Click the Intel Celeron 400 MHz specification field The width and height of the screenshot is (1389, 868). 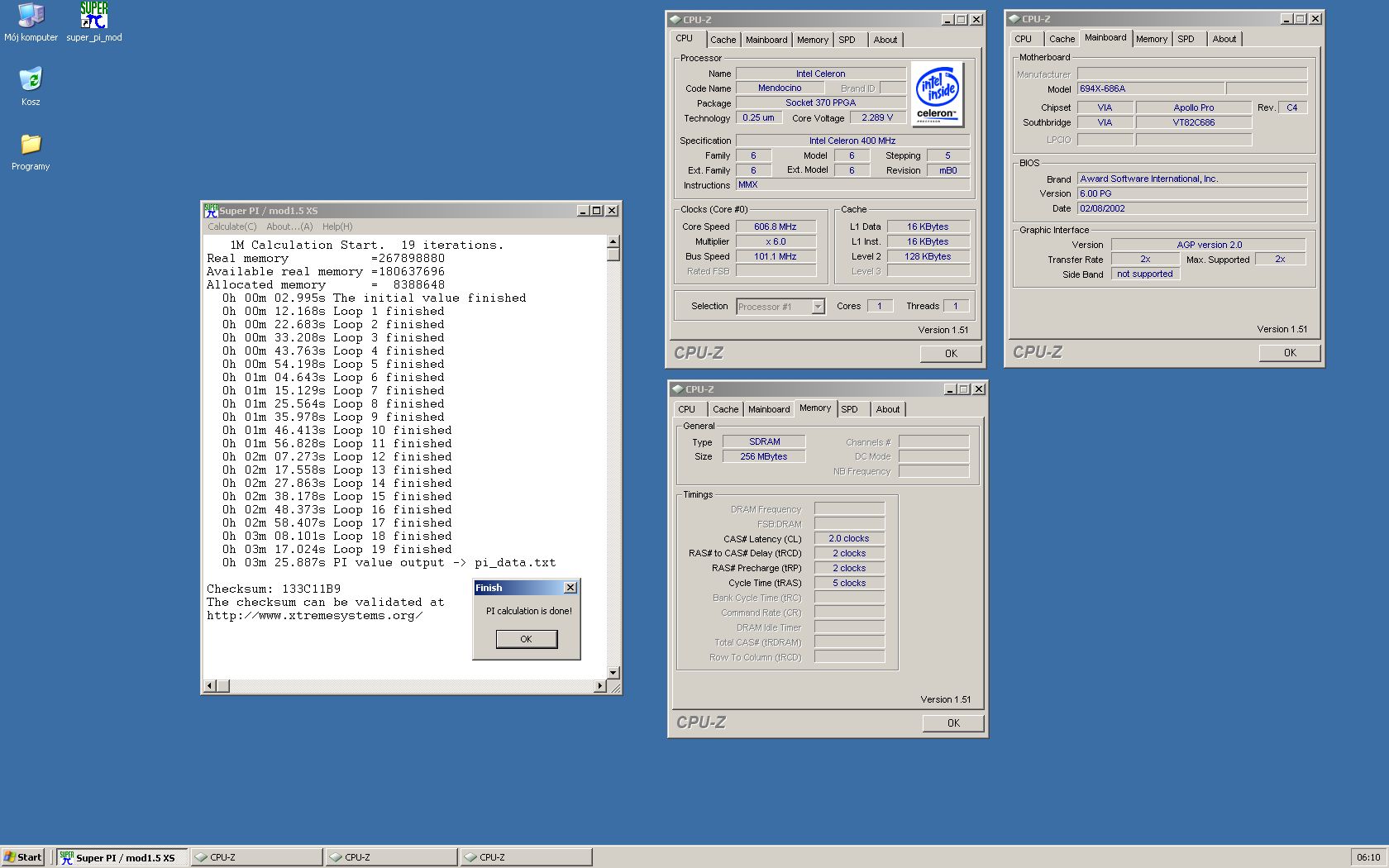click(852, 141)
